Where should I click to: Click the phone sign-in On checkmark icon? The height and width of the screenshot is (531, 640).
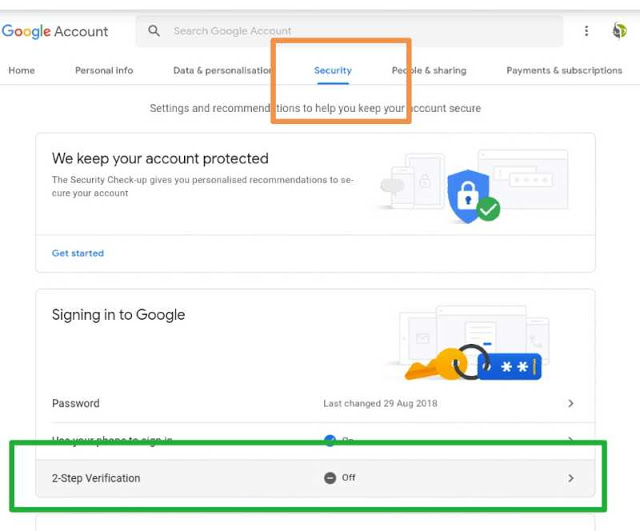(x=330, y=440)
